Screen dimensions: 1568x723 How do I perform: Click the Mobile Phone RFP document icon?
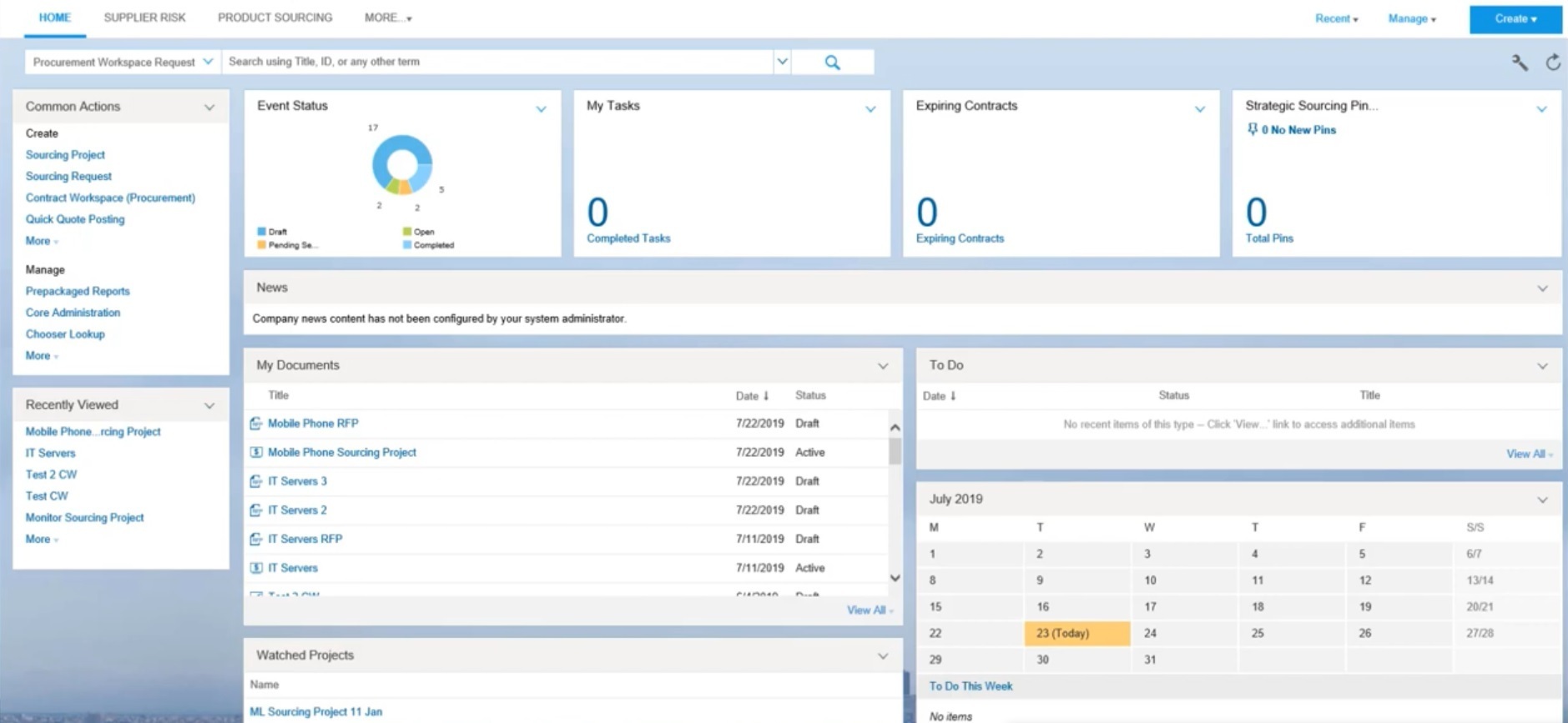[x=256, y=424]
